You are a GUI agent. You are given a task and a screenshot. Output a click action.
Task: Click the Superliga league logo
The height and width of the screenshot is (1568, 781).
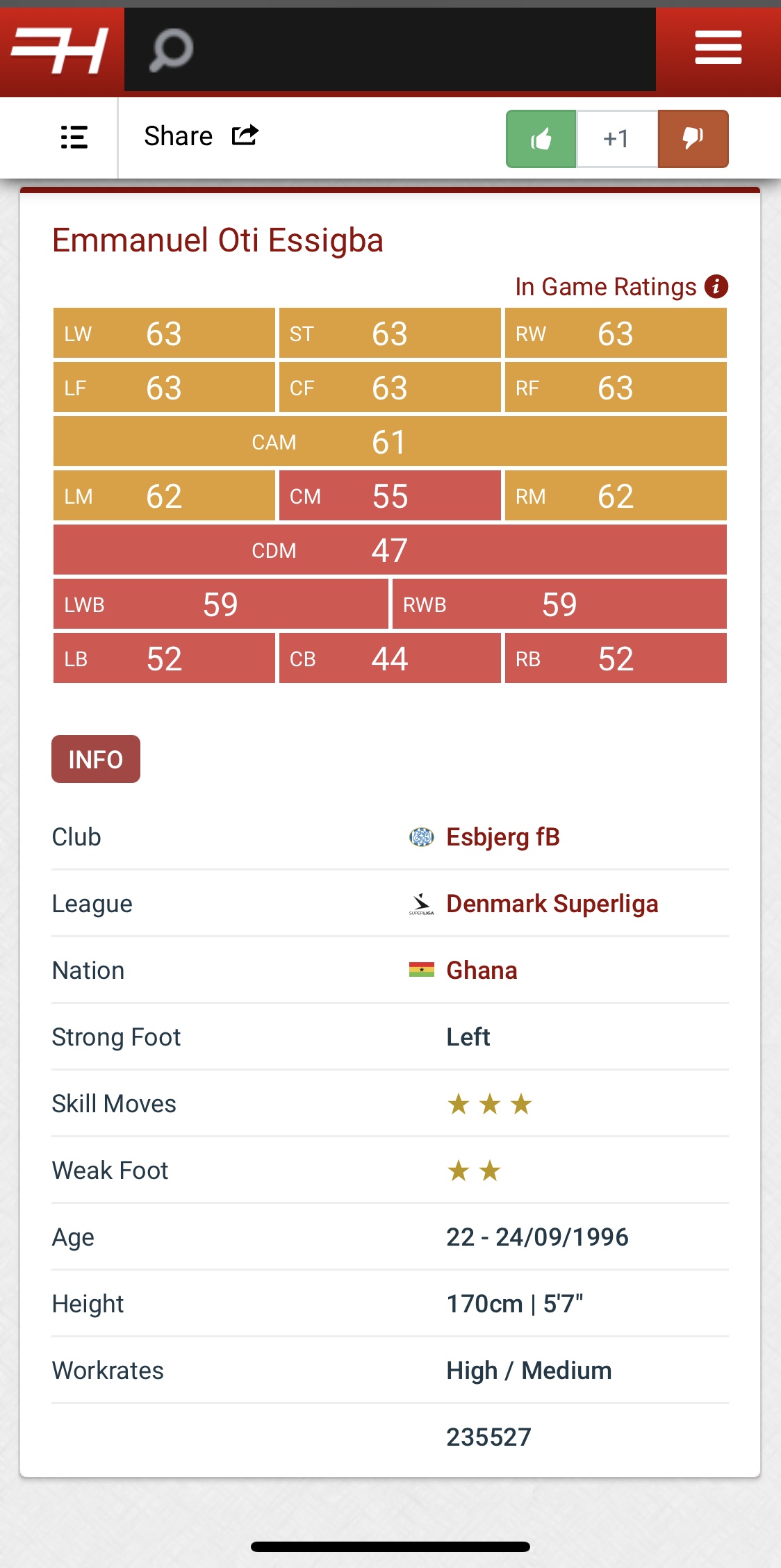pos(421,904)
